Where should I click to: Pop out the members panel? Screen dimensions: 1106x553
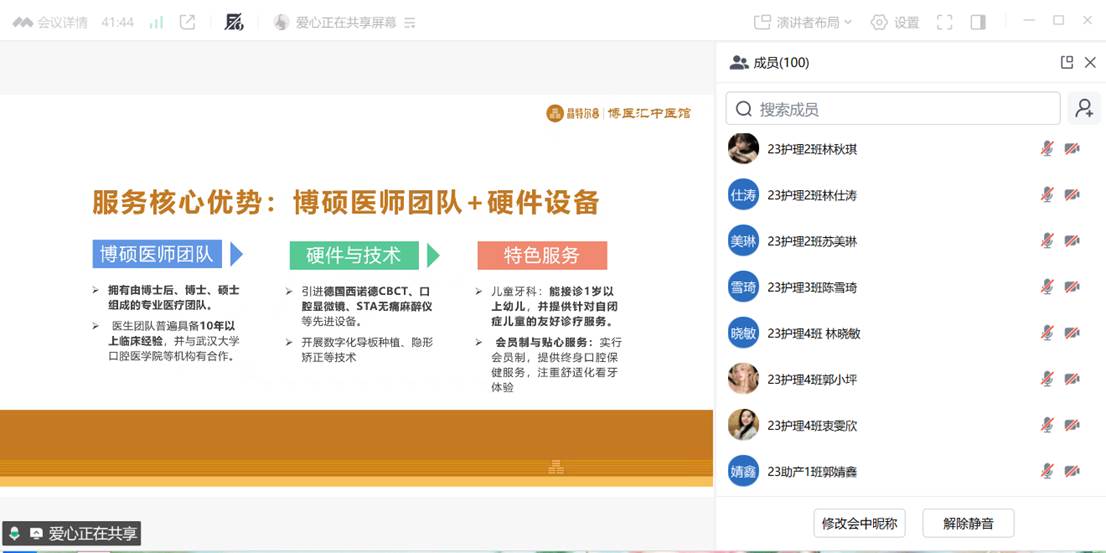coord(1066,63)
